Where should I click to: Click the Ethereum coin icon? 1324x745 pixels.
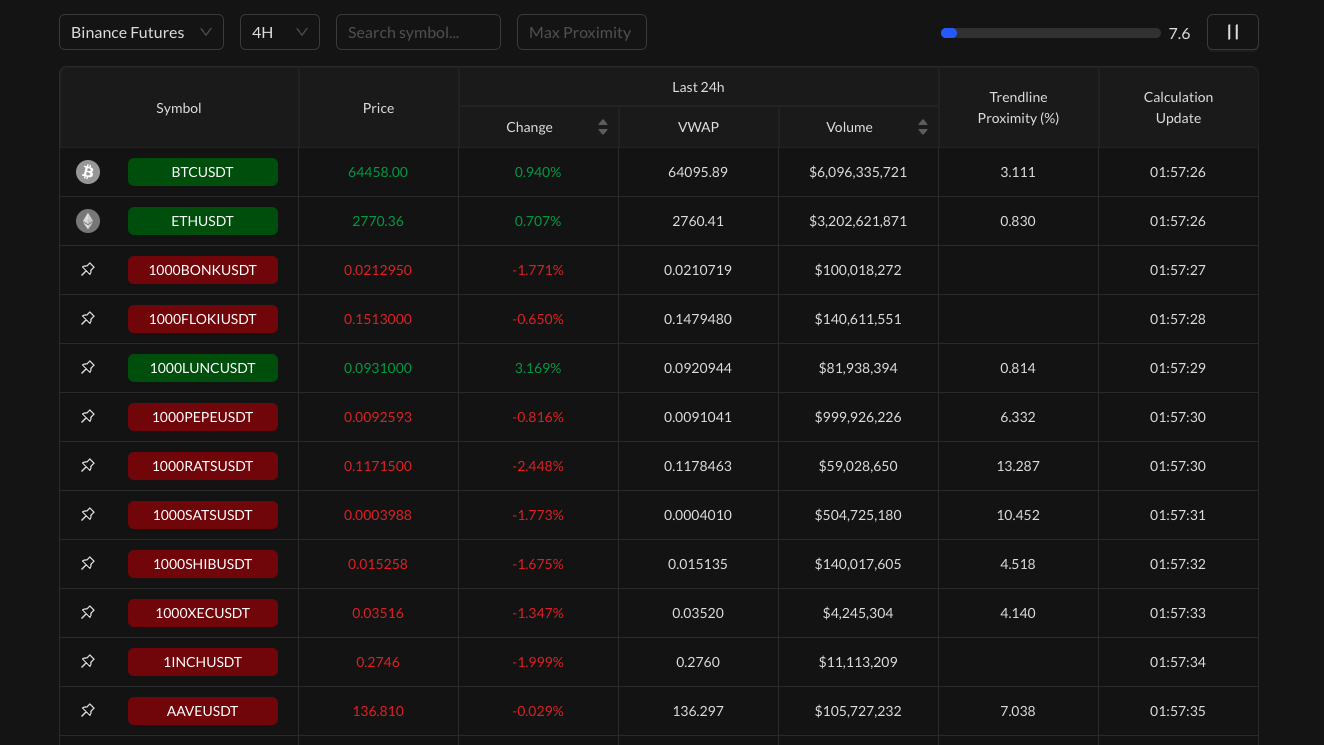click(88, 221)
